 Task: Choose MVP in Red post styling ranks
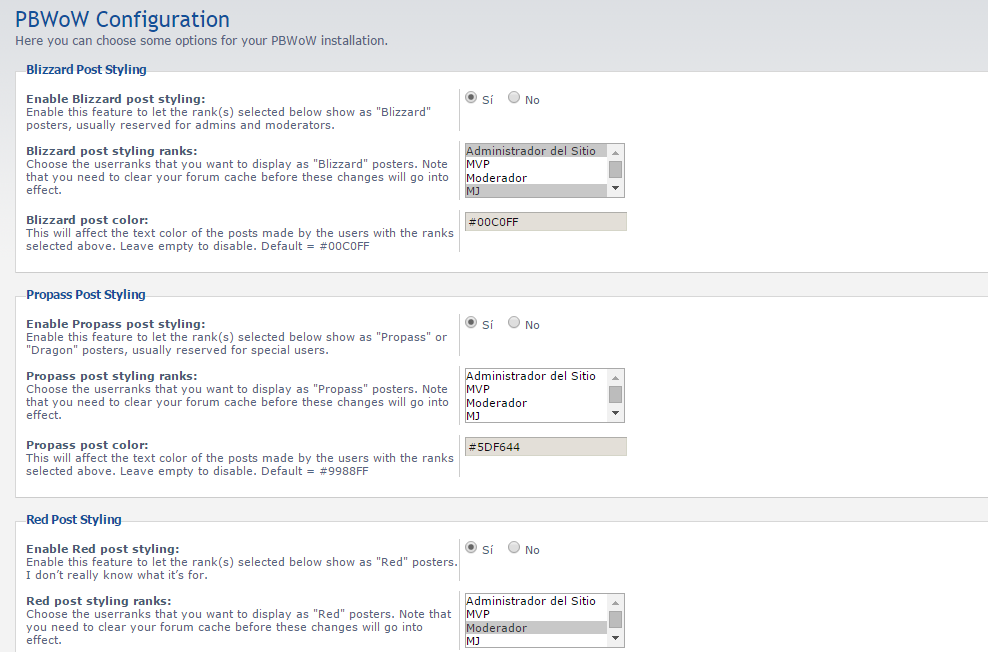(x=536, y=614)
